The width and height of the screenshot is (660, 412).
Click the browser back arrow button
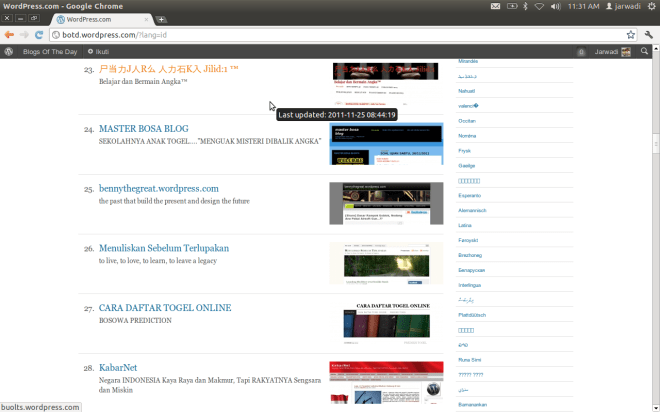pos(9,34)
